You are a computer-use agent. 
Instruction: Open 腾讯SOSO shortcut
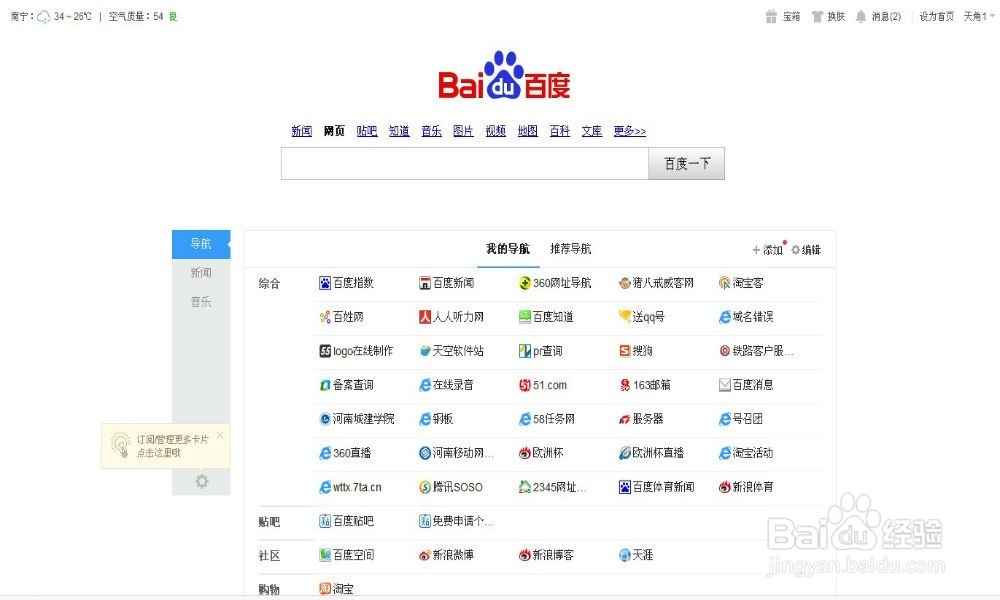pyautogui.click(x=451, y=487)
